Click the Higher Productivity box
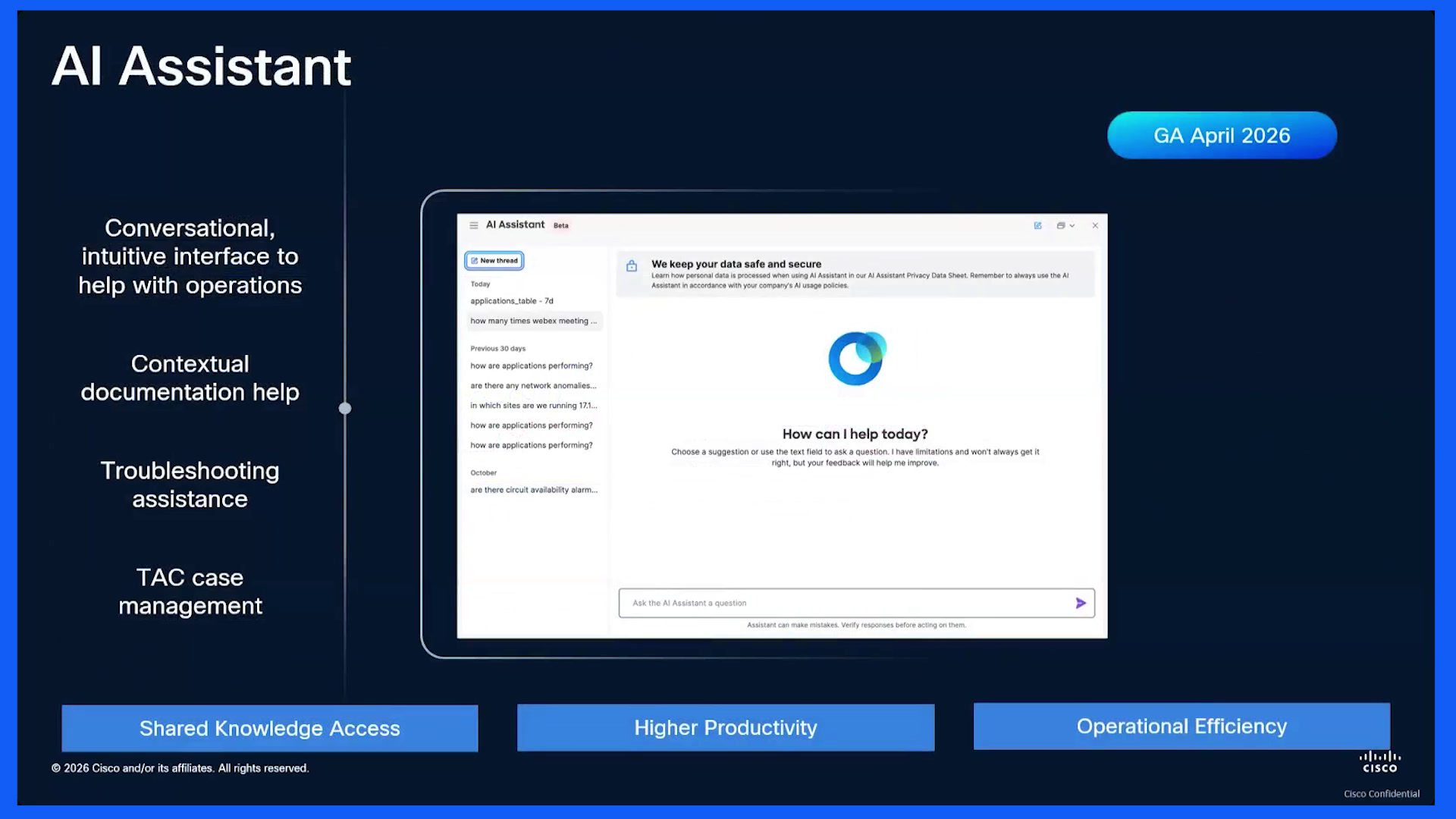This screenshot has height=819, width=1456. [726, 727]
